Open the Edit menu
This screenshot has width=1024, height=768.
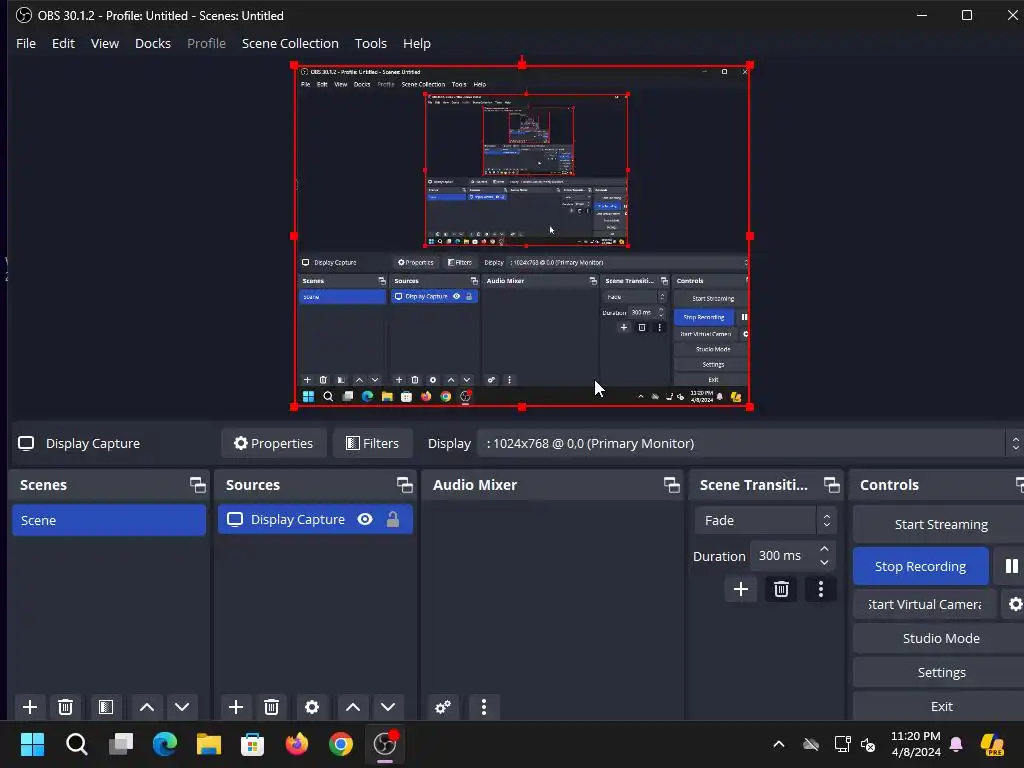[63, 43]
